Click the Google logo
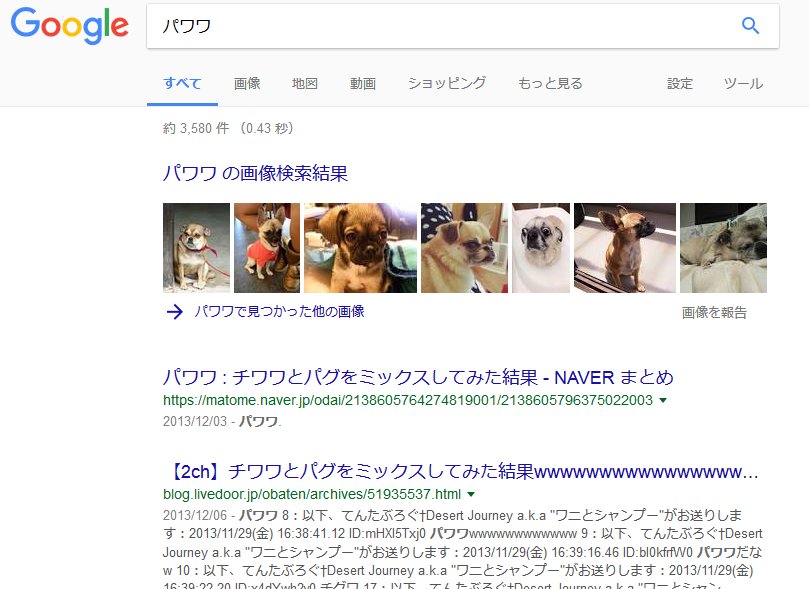Screen dimensions: 809x589 [70, 26]
